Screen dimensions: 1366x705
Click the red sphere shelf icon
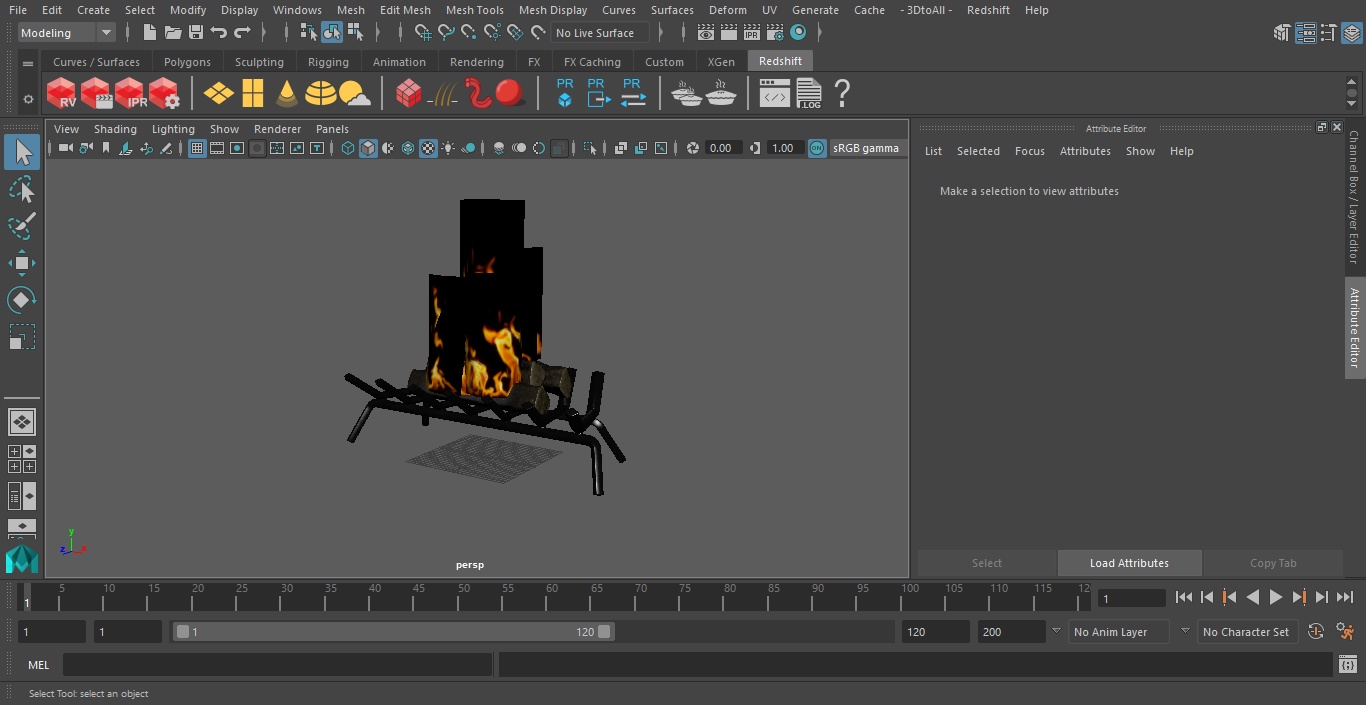[510, 94]
